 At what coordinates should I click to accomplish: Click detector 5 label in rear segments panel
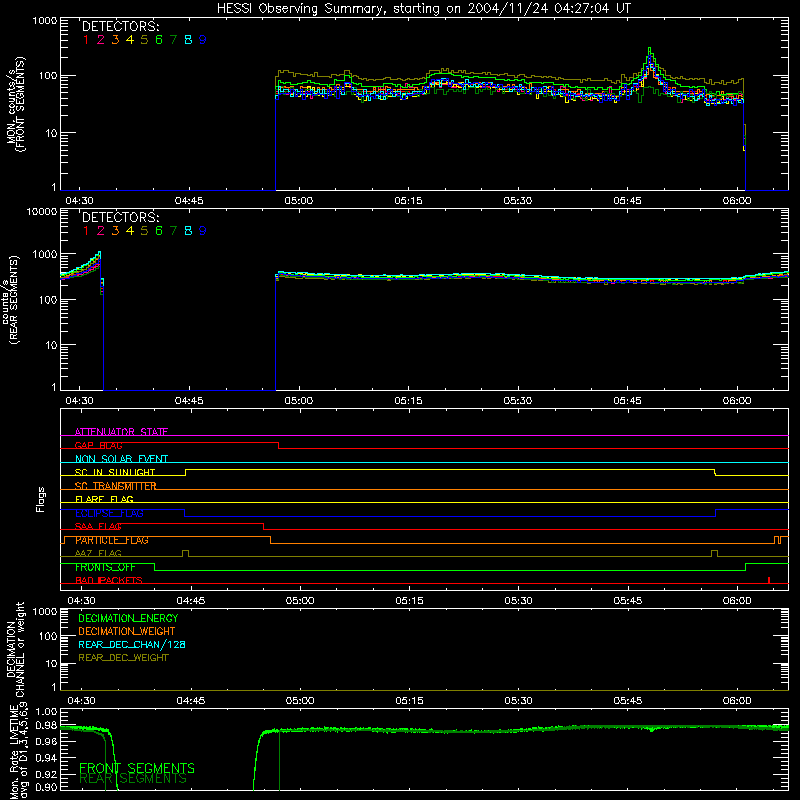coord(144,231)
